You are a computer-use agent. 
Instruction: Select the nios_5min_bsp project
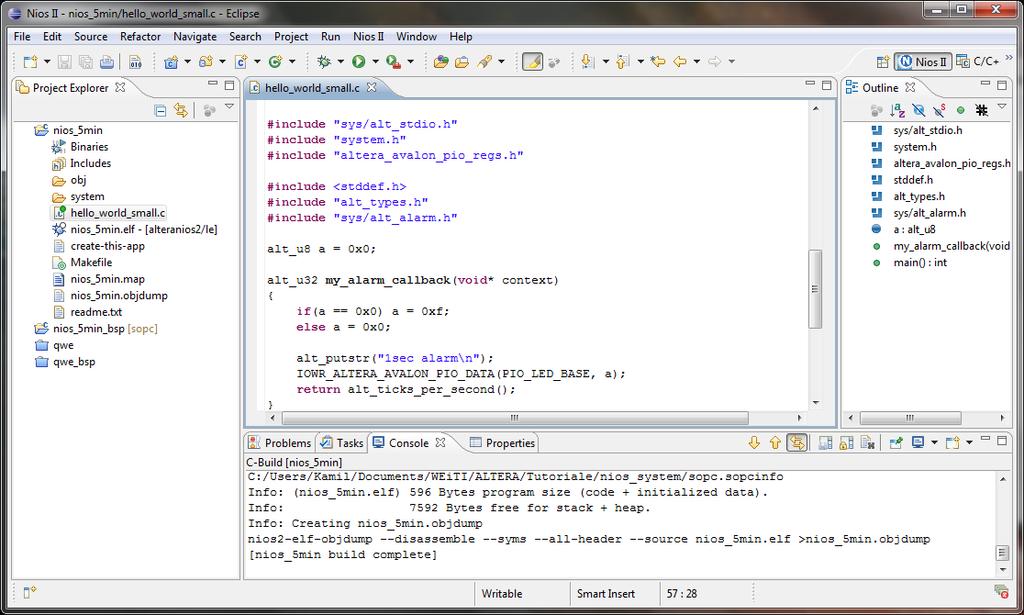point(105,328)
